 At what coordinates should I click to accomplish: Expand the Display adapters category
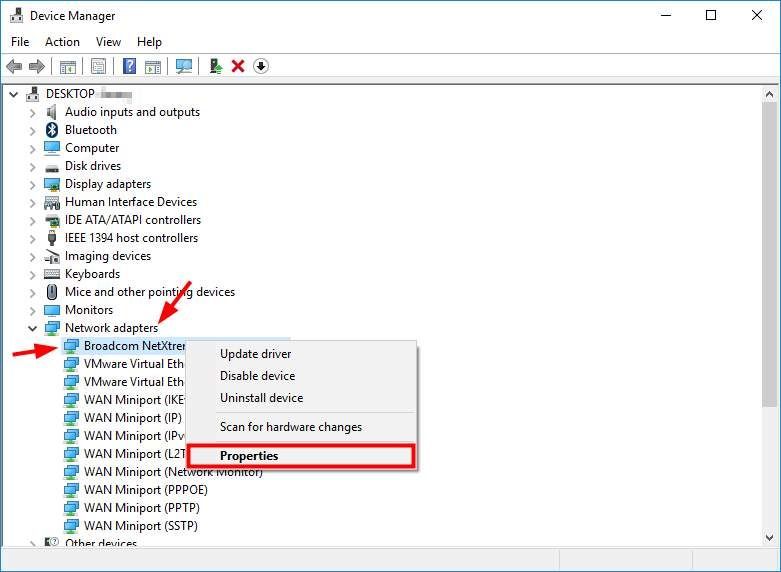tap(32, 184)
